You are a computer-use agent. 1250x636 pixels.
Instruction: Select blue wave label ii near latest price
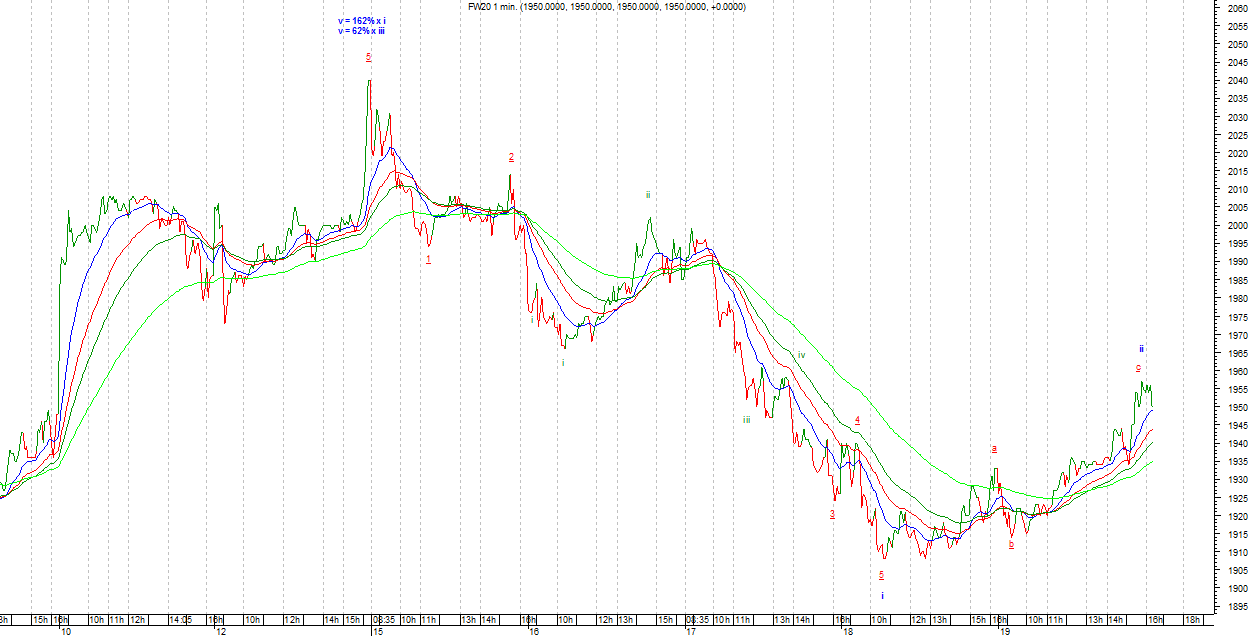1141,349
